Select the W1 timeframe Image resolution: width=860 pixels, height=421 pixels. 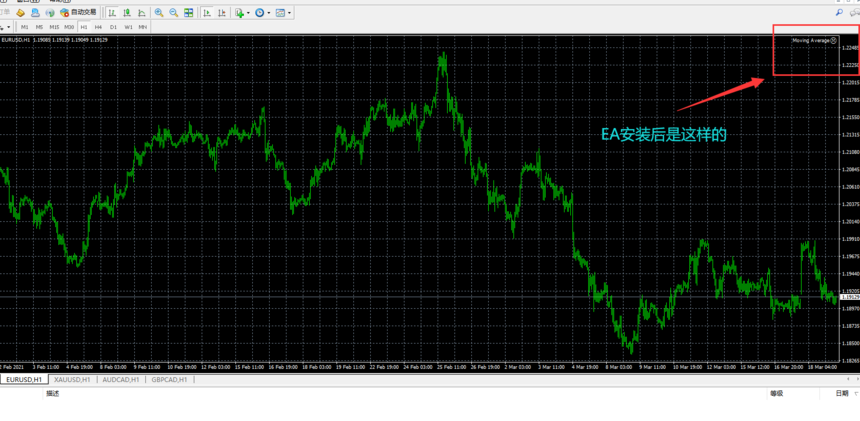point(128,27)
